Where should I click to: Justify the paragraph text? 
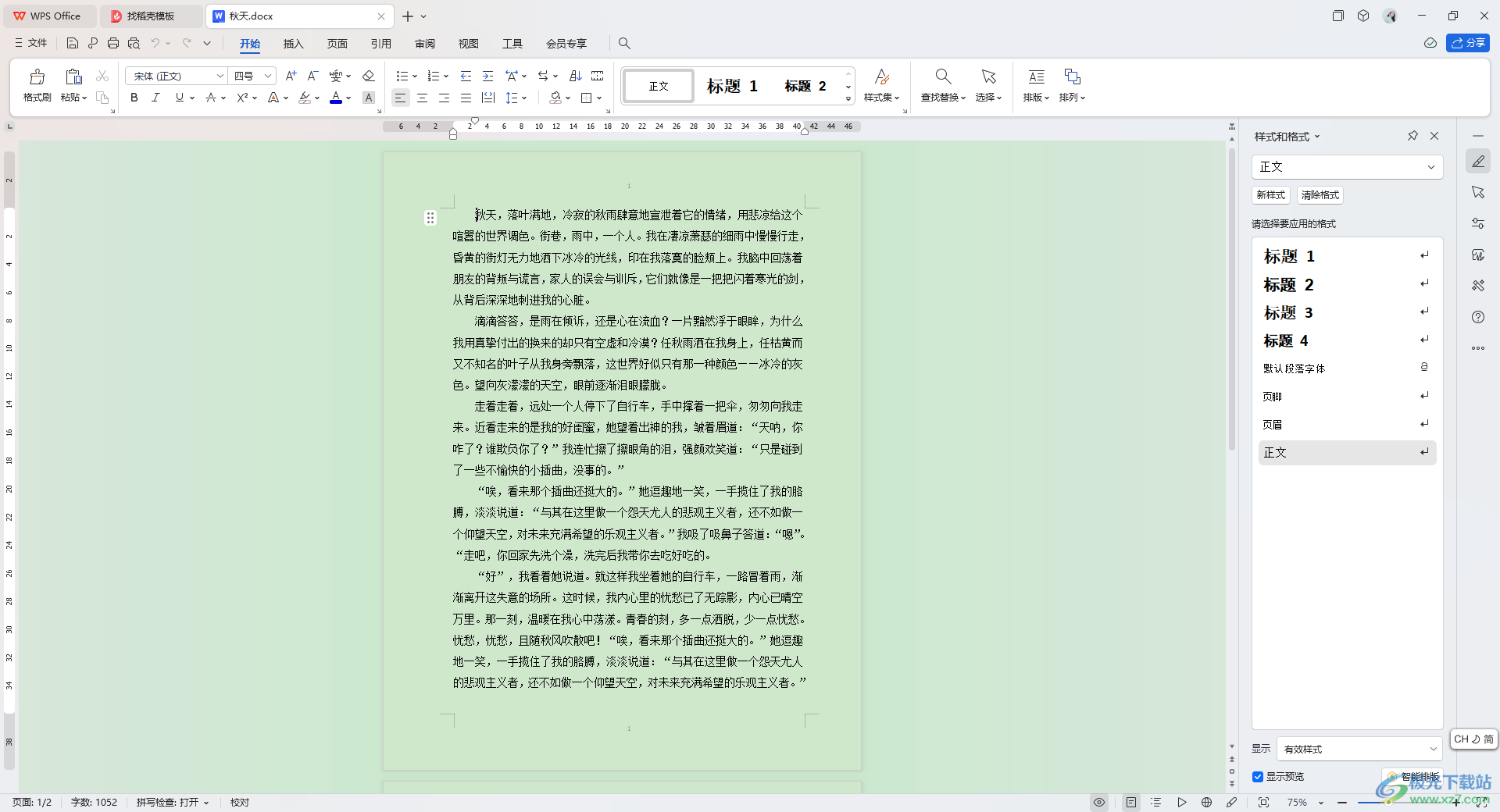pyautogui.click(x=466, y=98)
